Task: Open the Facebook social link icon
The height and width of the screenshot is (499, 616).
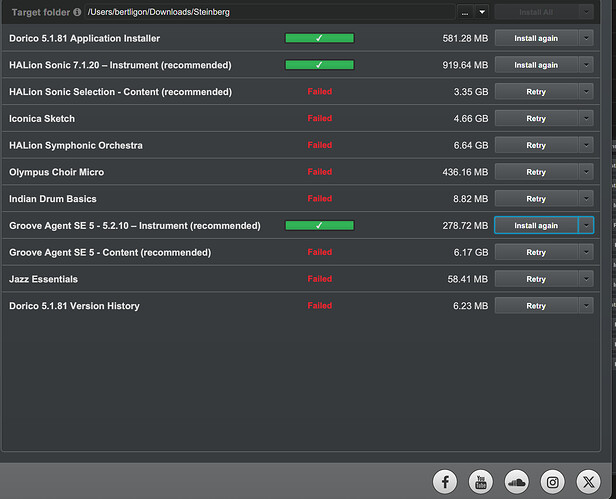Action: click(445, 482)
